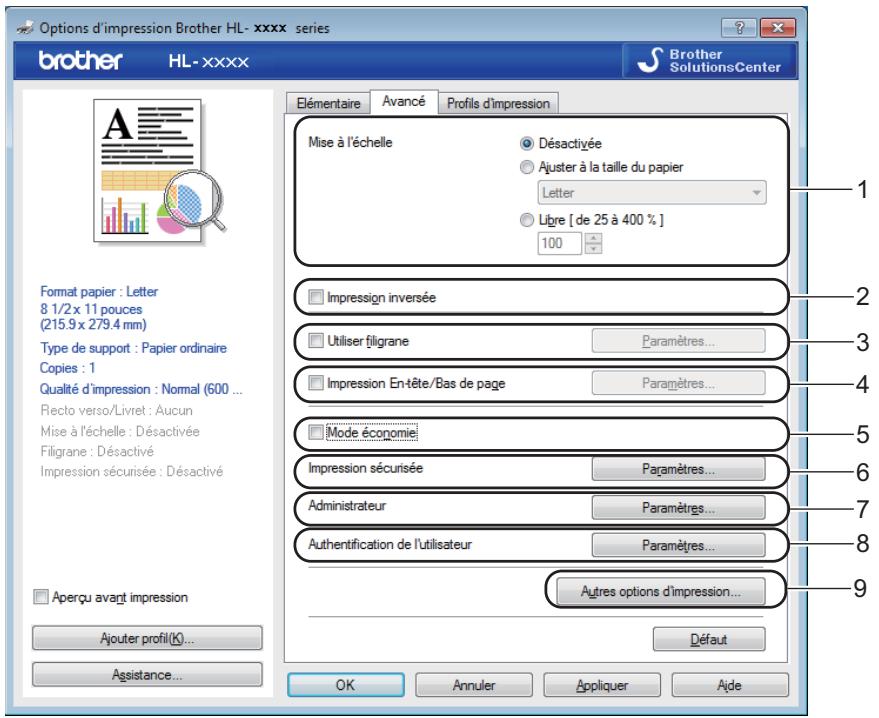This screenshot has height=718, width=879.
Task: Select the Avancé tab
Action: (x=404, y=101)
